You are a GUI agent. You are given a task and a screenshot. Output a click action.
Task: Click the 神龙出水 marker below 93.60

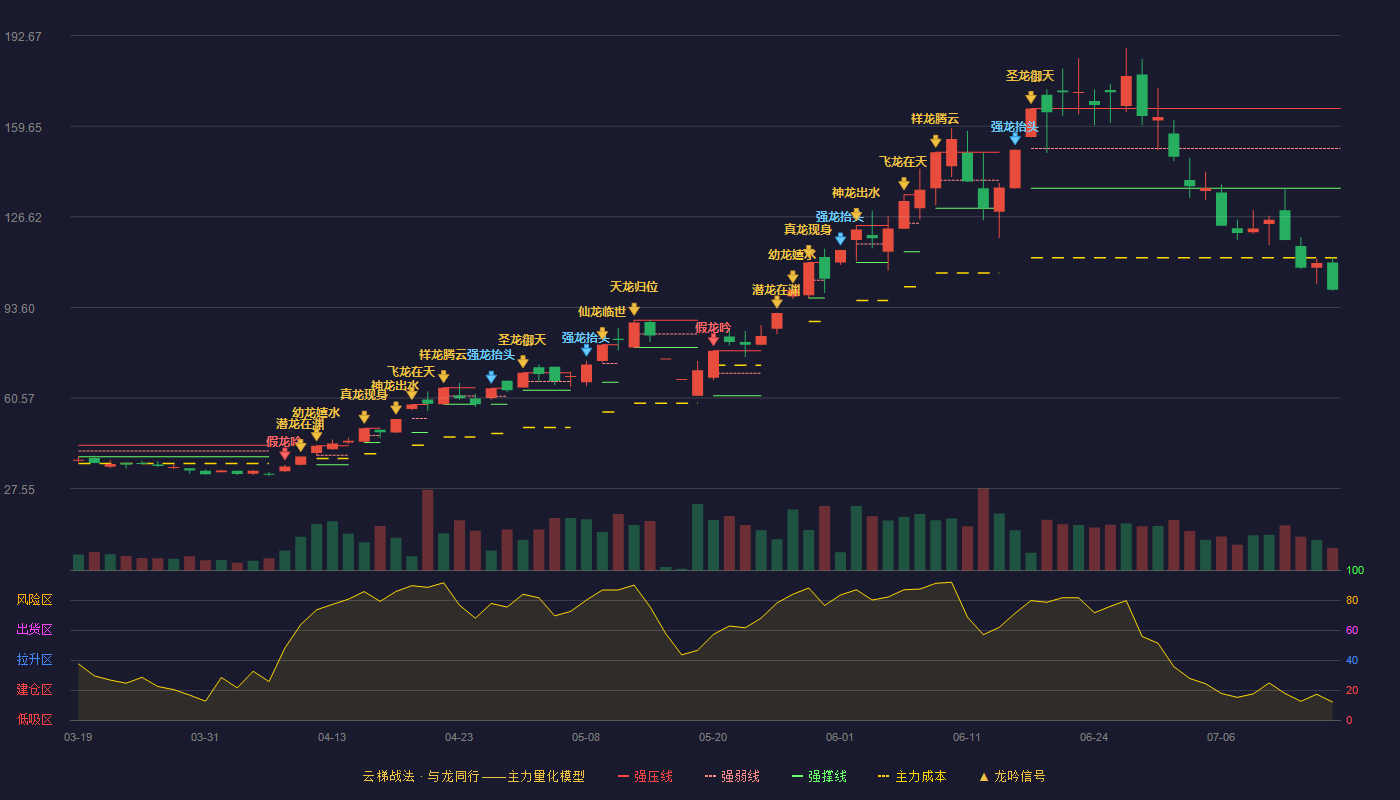point(395,386)
